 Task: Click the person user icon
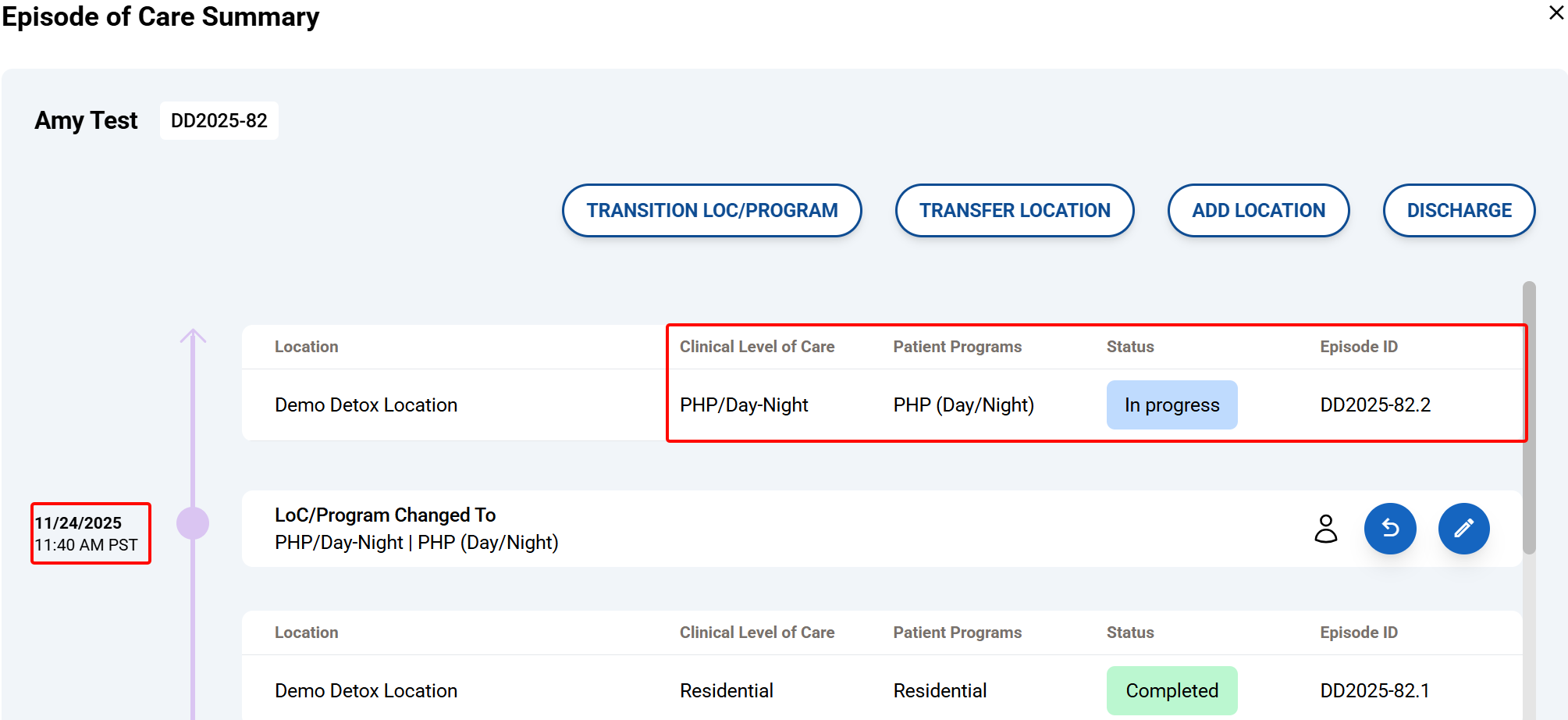click(1325, 529)
